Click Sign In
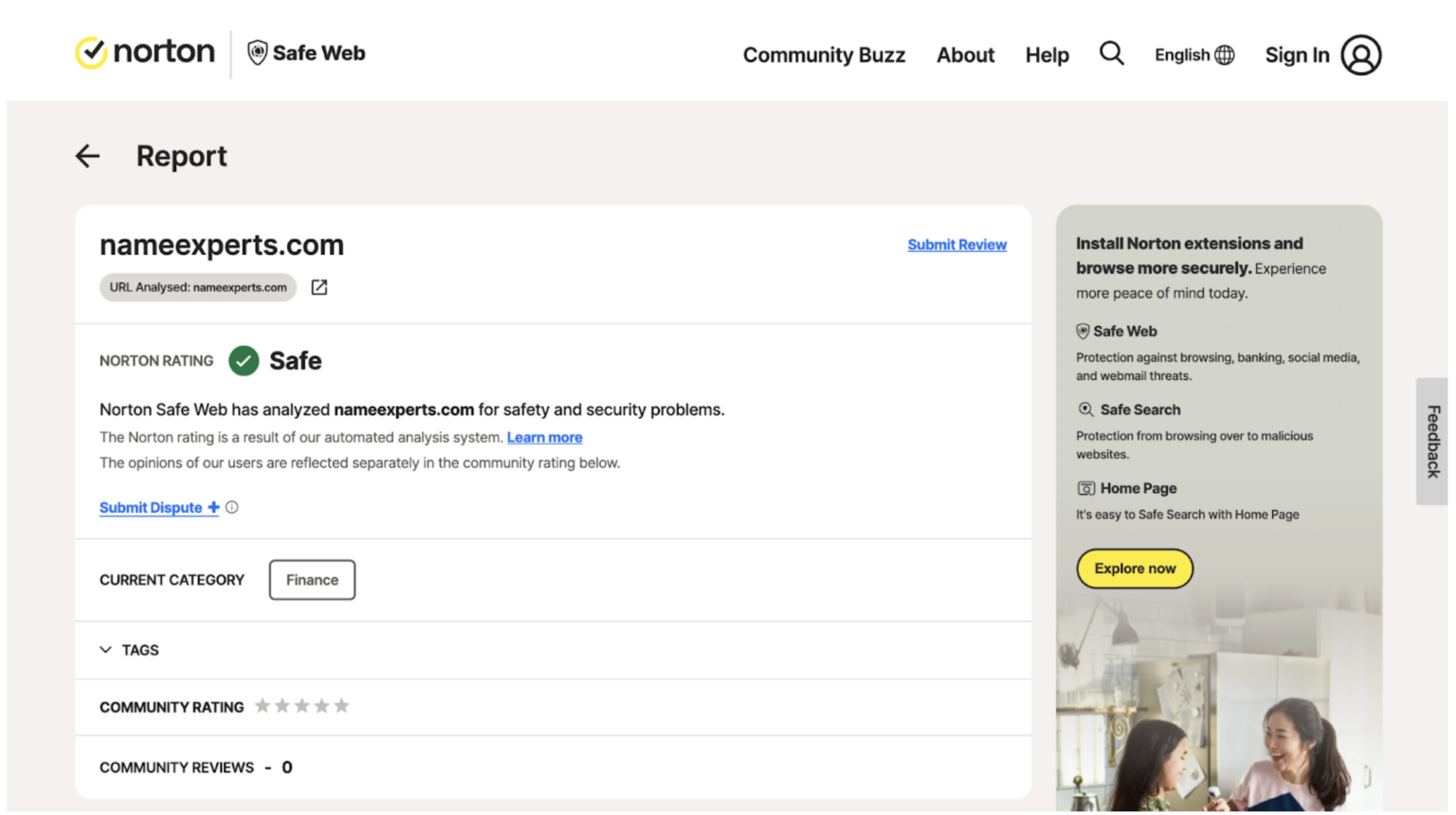This screenshot has width=1456, height=815. click(x=1297, y=55)
